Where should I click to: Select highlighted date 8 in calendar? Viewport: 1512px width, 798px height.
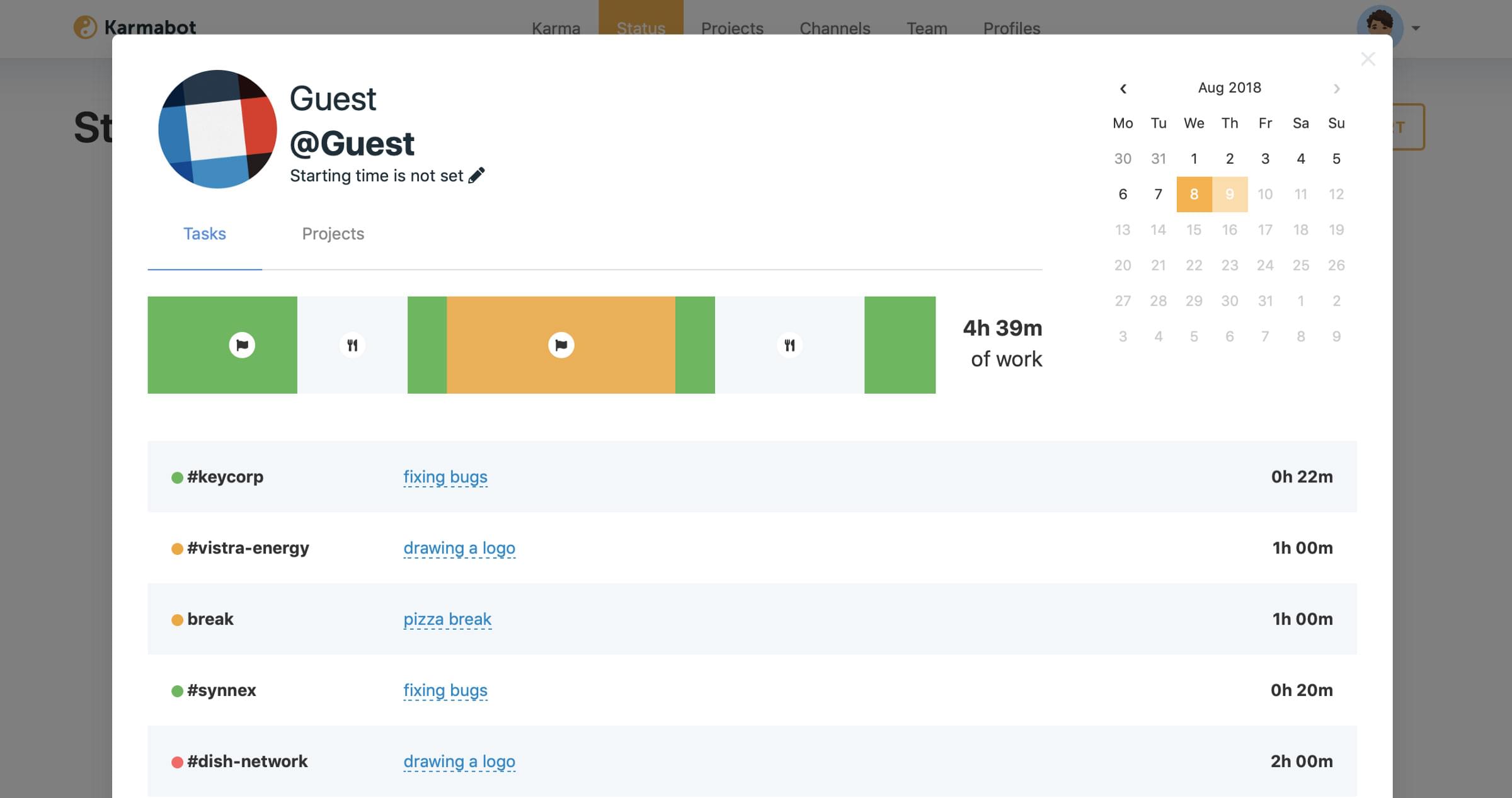(1194, 194)
